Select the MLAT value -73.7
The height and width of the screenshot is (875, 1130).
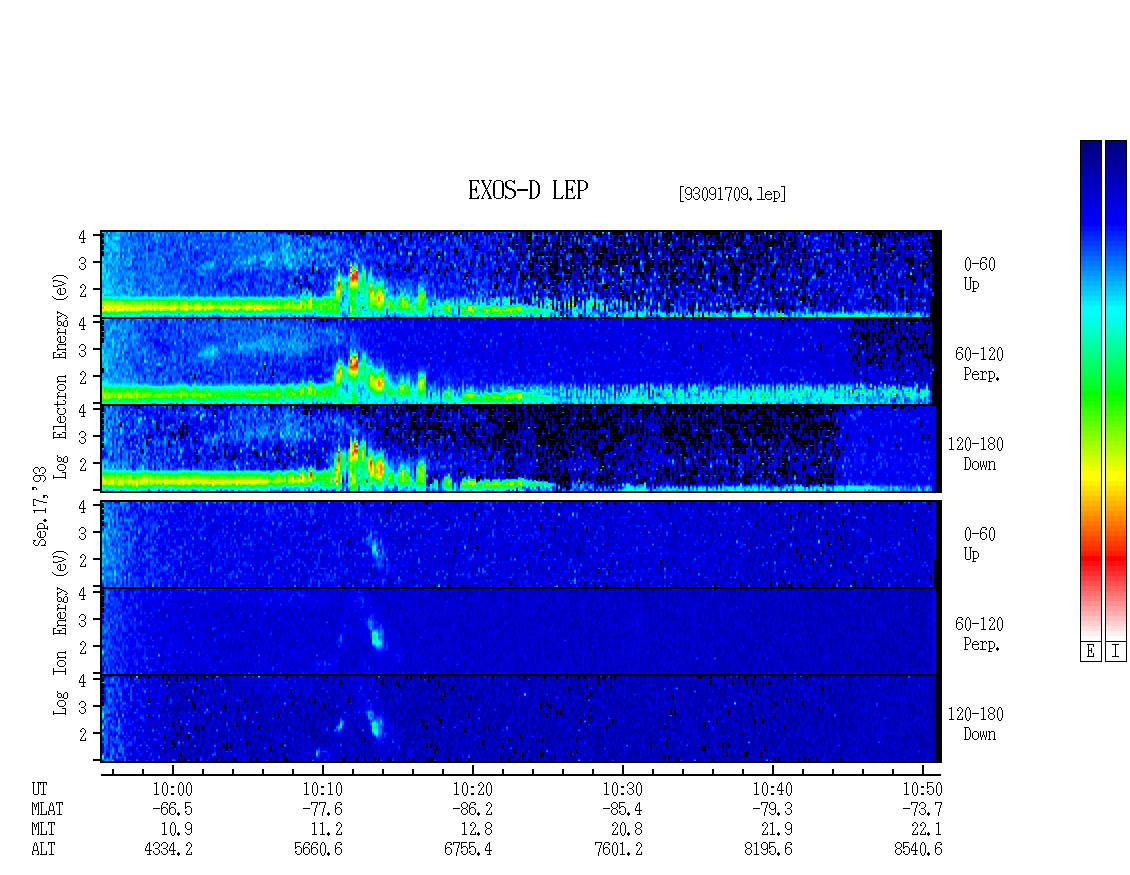point(922,809)
